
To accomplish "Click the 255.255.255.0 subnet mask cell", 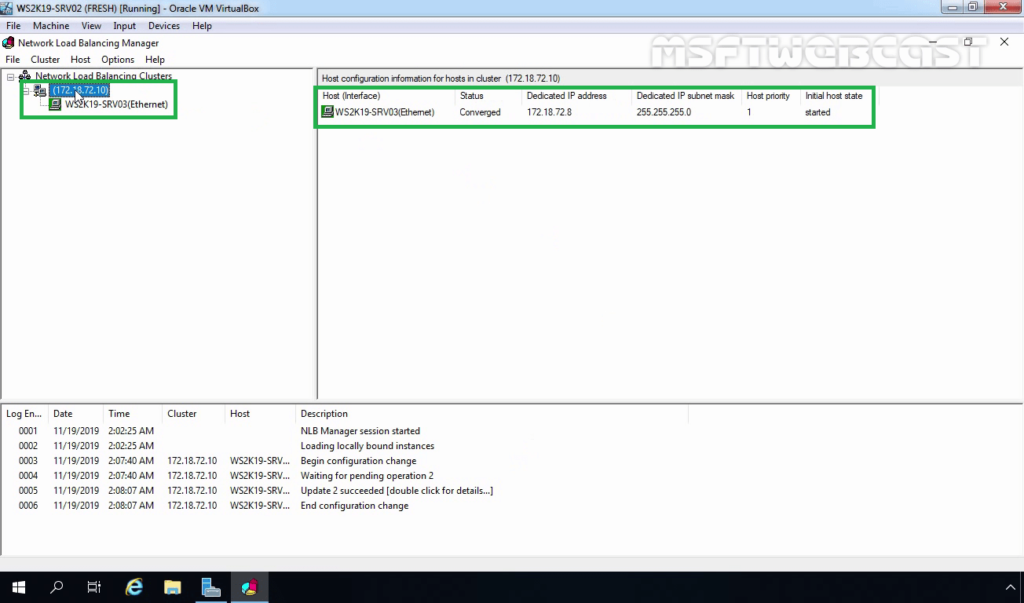I will [664, 112].
